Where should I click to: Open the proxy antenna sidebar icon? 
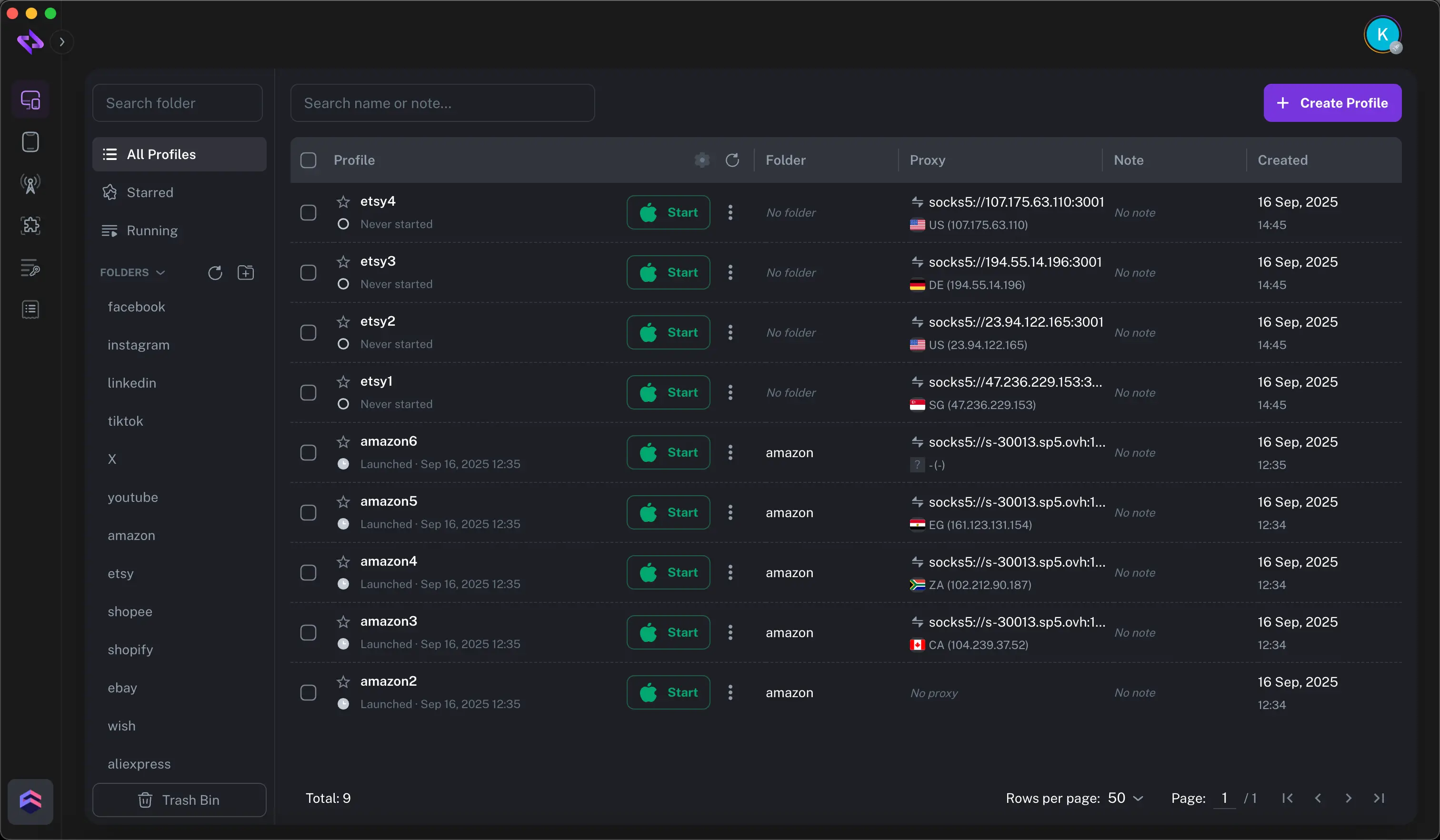tap(30, 184)
